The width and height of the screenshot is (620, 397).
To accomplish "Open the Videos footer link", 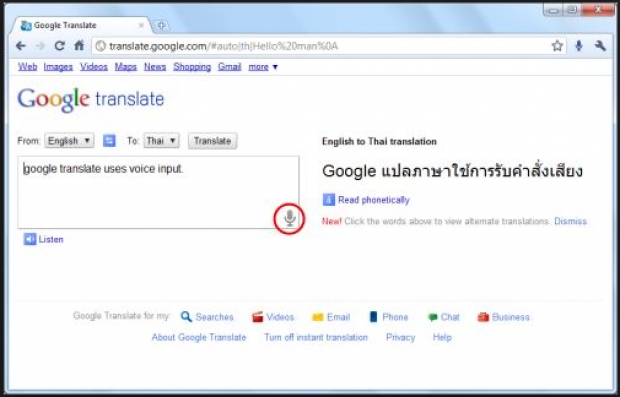I will click(x=280, y=317).
